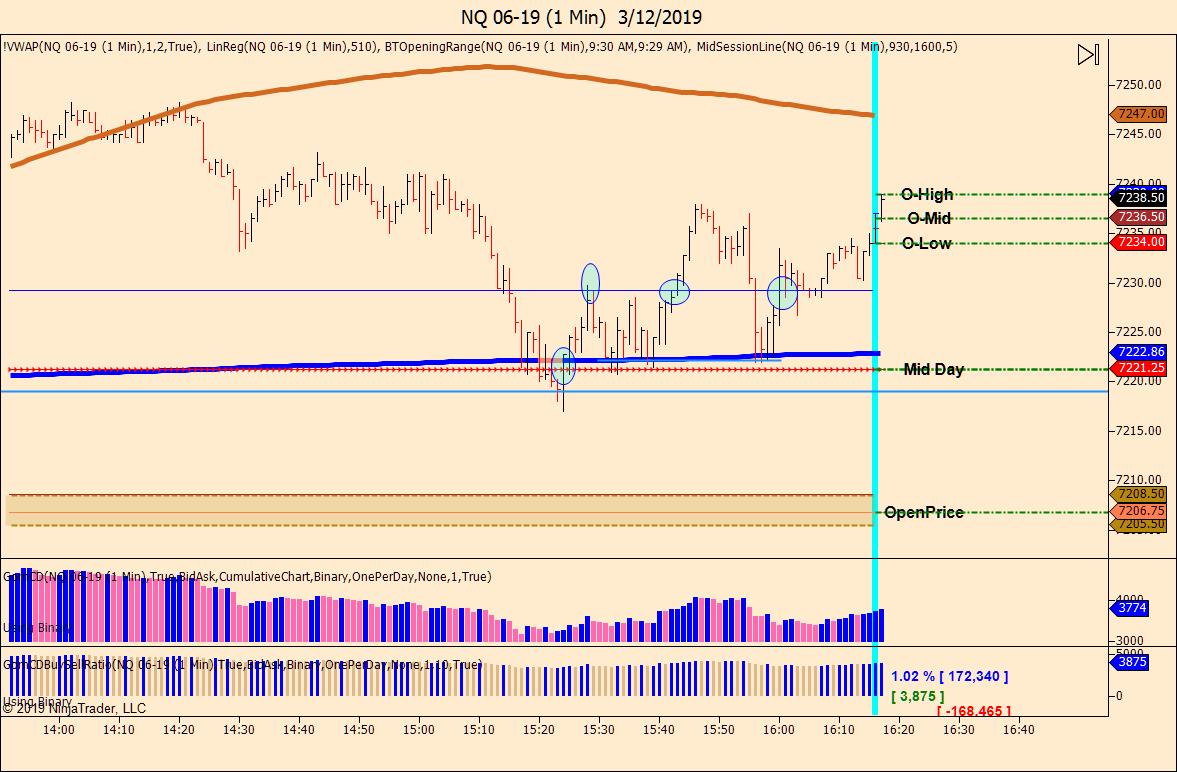Select the red 7234.00 price marker
1177x772 pixels.
tap(1138, 242)
